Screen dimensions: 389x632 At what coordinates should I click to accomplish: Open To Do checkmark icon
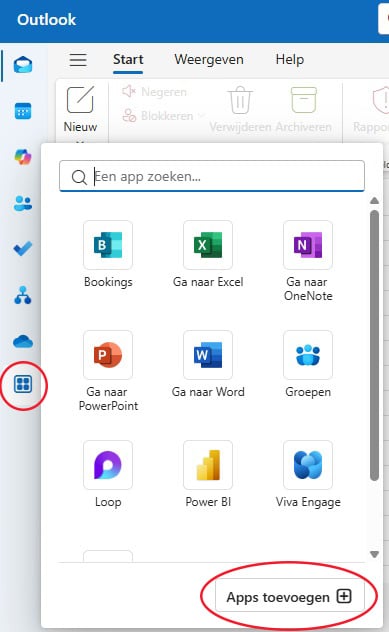[23, 249]
